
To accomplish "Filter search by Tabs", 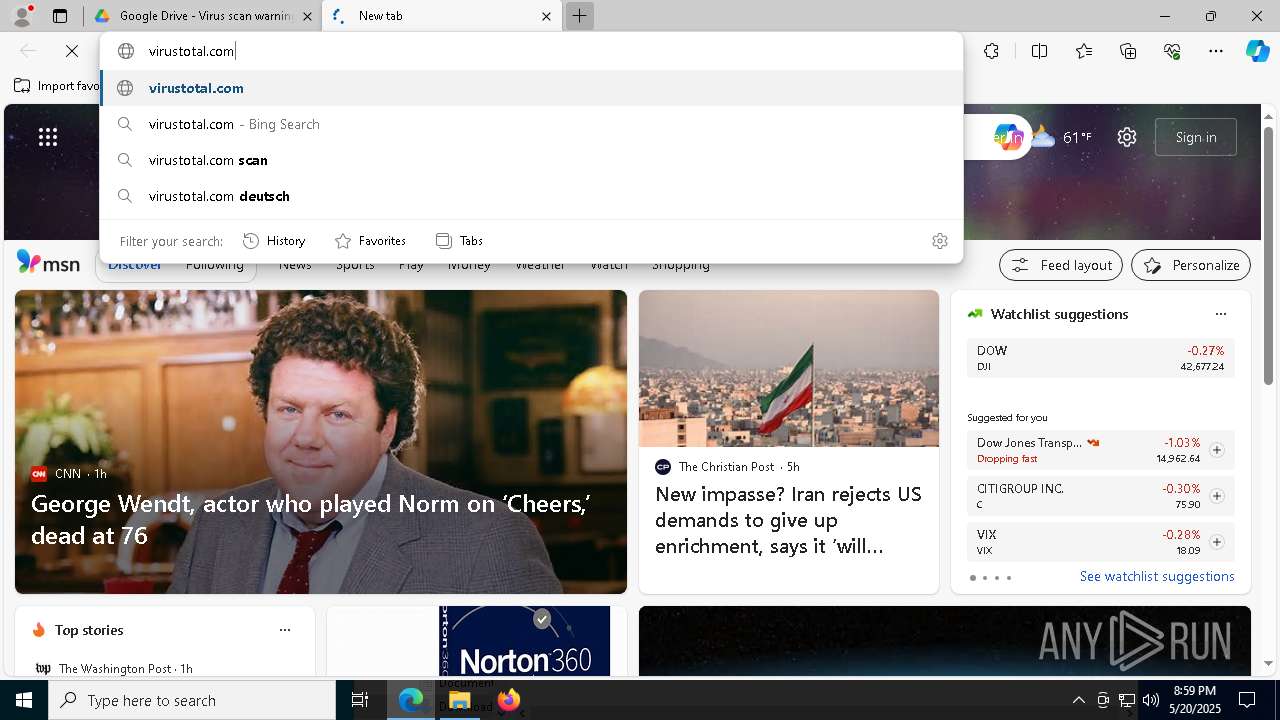I will [x=459, y=241].
